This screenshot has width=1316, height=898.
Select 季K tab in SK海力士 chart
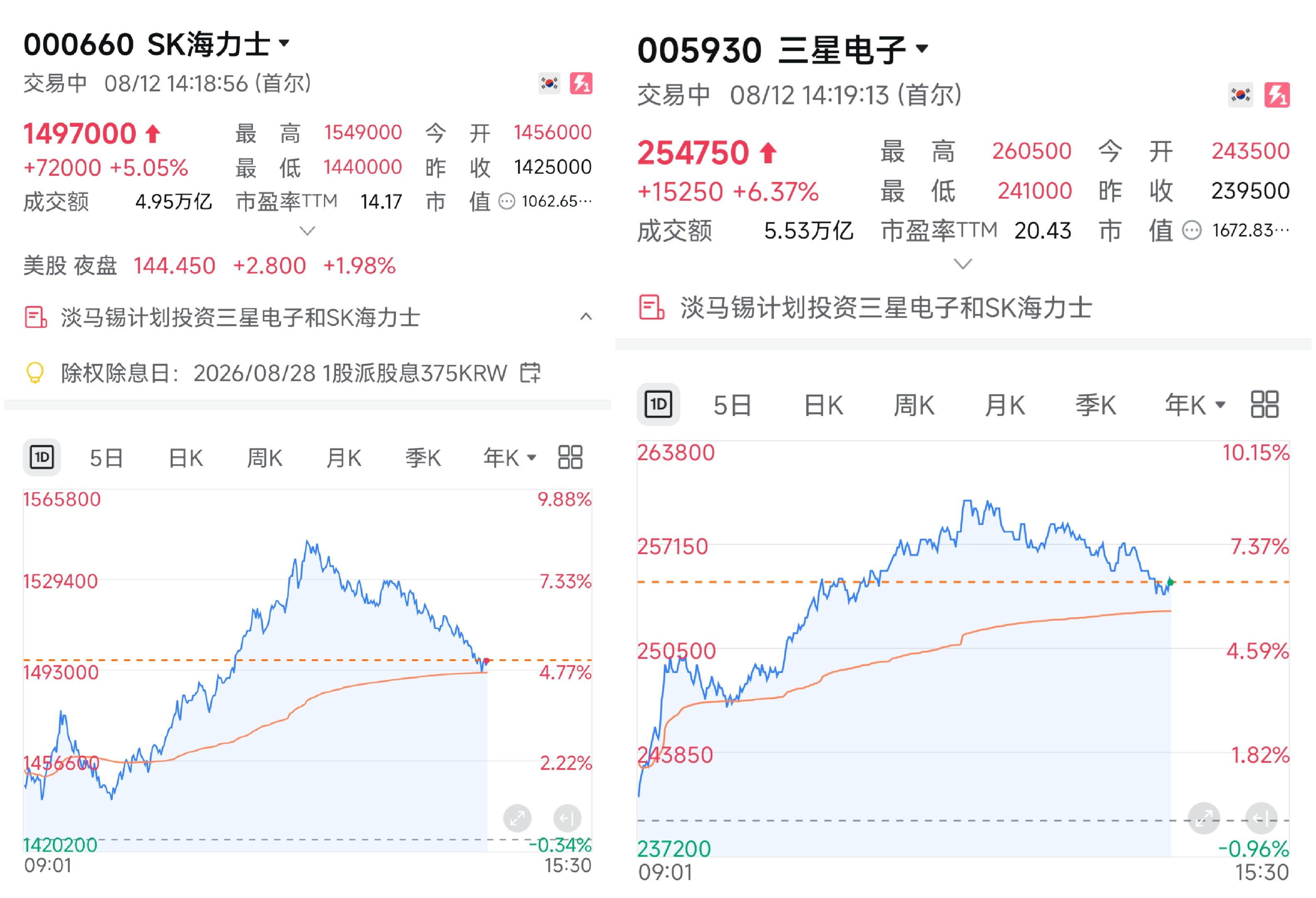[423, 458]
